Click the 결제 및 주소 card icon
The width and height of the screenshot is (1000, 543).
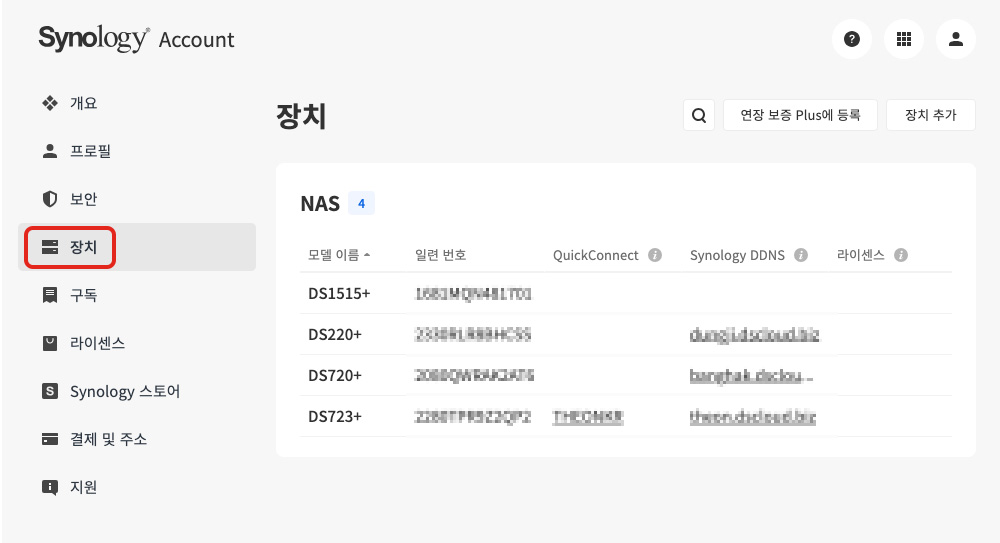click(x=50, y=439)
